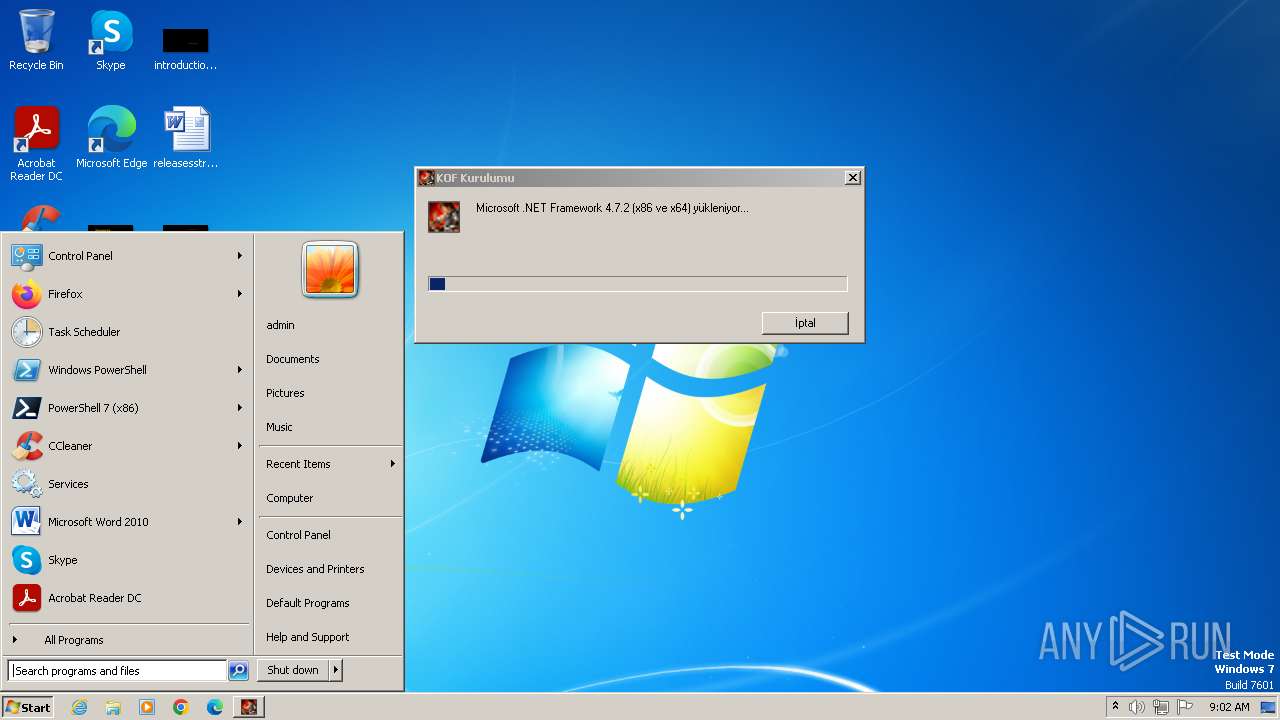This screenshot has height=720, width=1280.
Task: Click the taskbar clock showing 9:02 AM
Action: [x=1229, y=707]
